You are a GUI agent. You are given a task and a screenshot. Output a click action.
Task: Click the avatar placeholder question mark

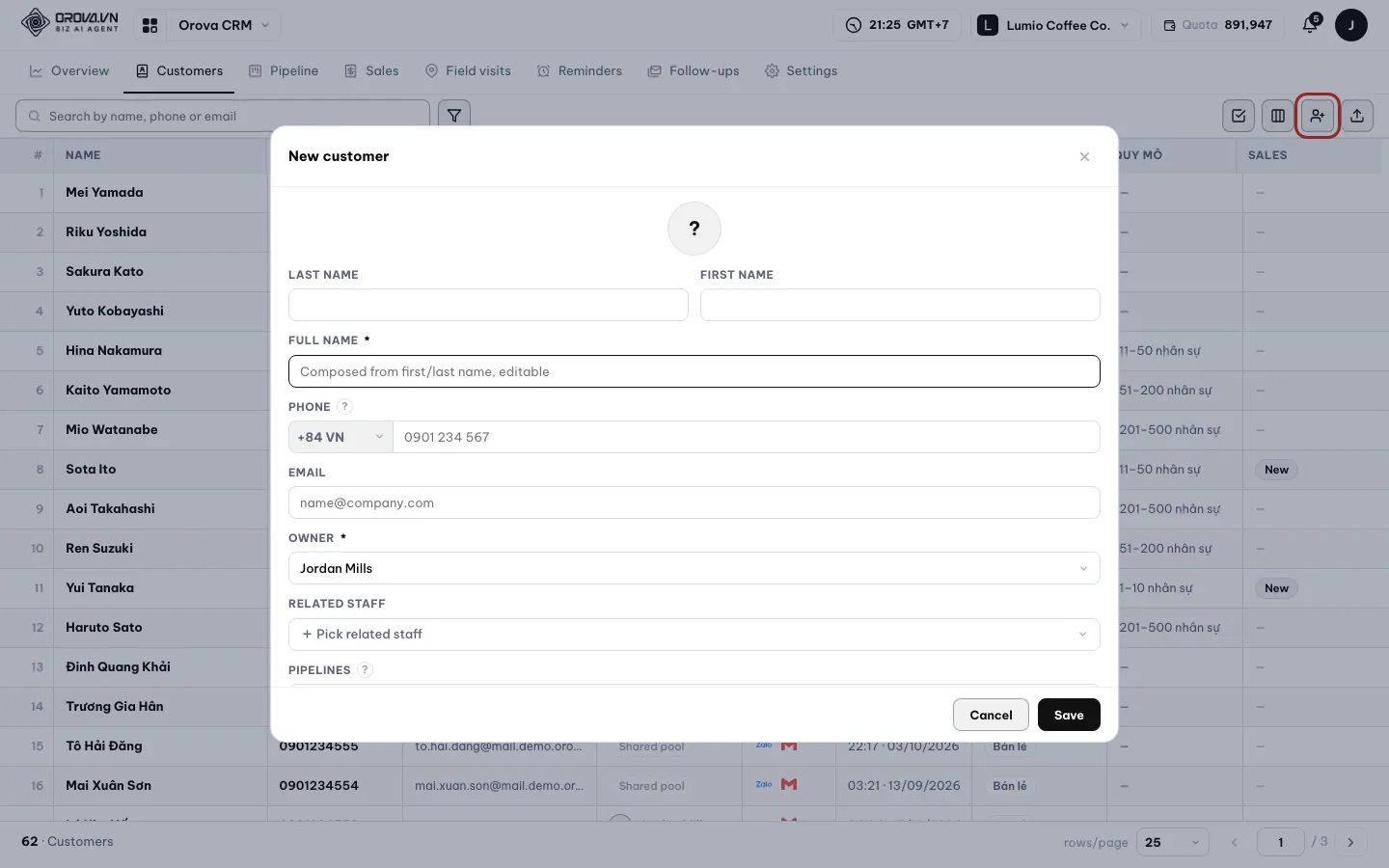[x=694, y=229]
